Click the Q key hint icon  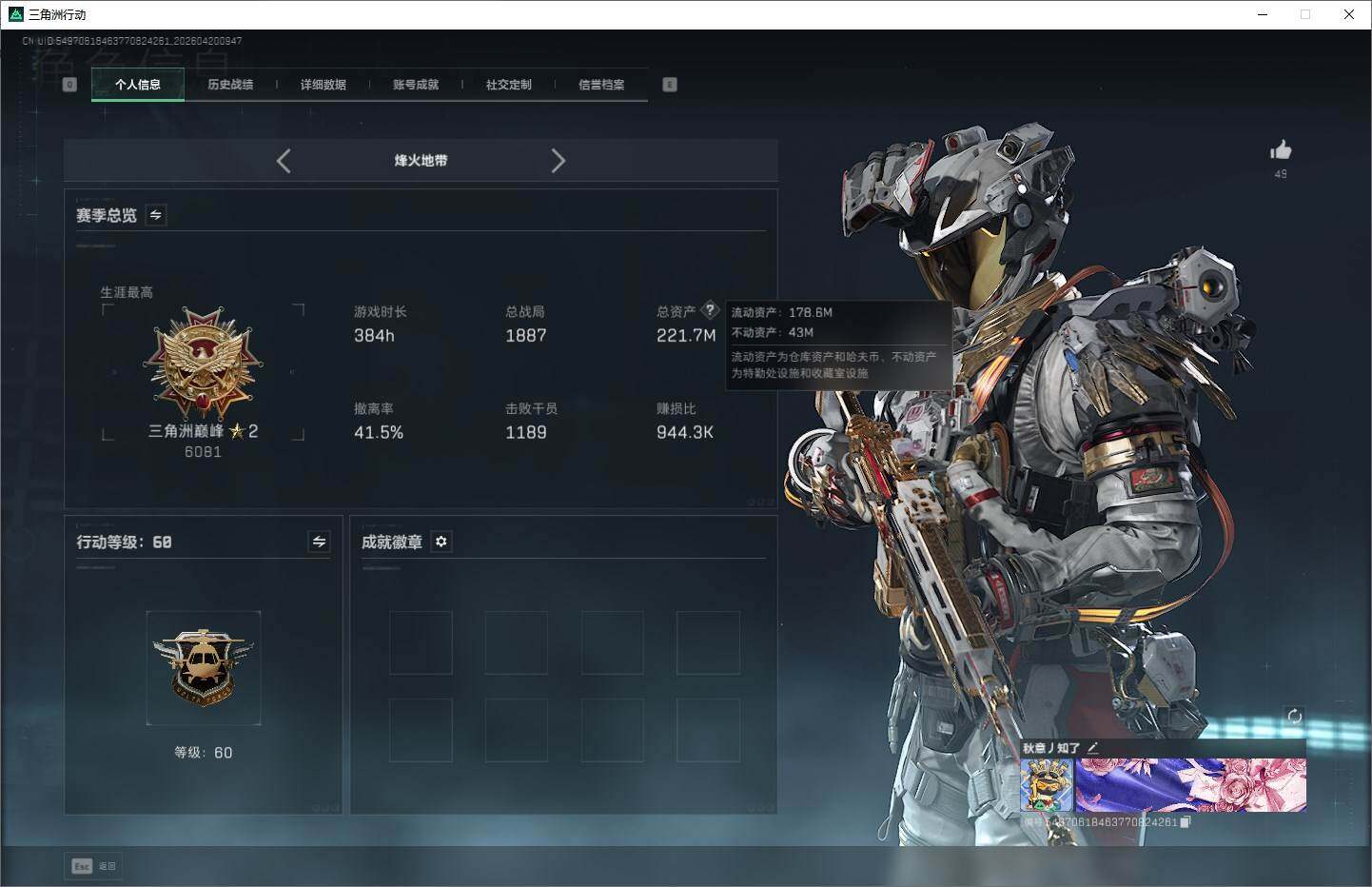point(69,85)
